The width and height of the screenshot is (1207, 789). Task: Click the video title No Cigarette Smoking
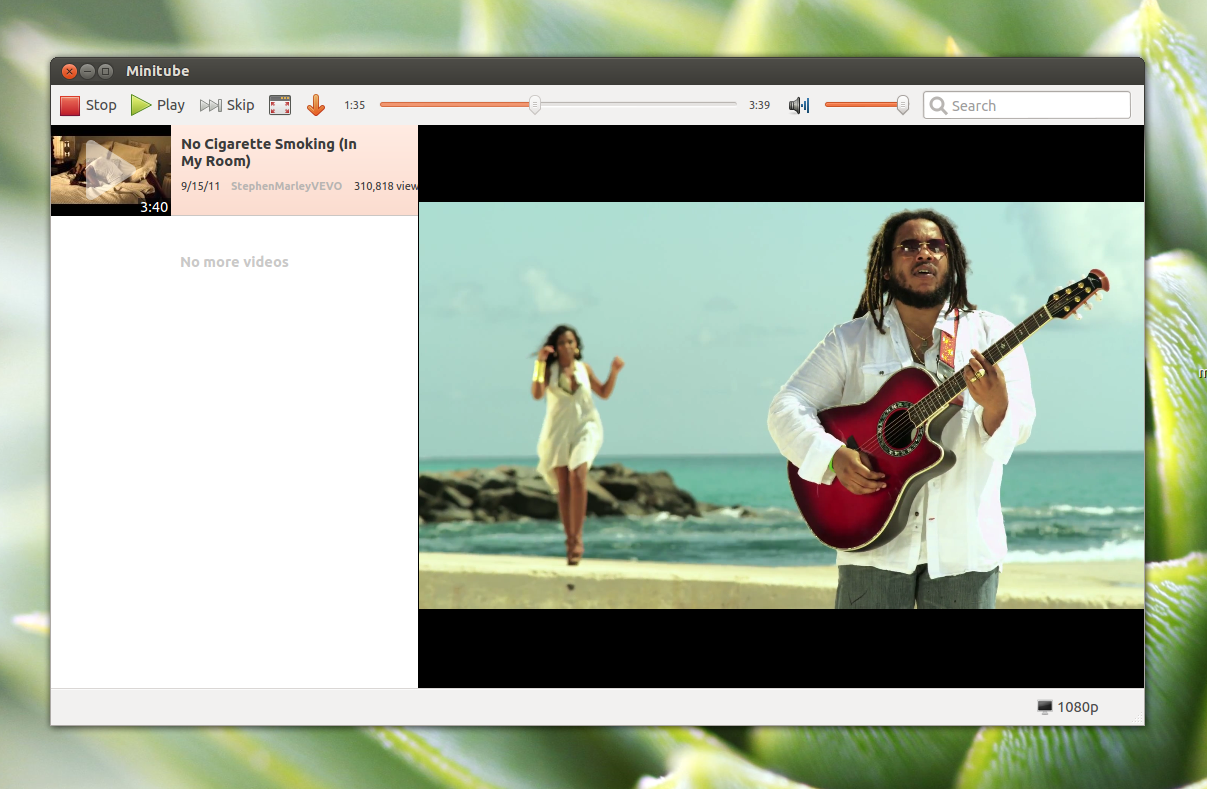click(x=269, y=152)
